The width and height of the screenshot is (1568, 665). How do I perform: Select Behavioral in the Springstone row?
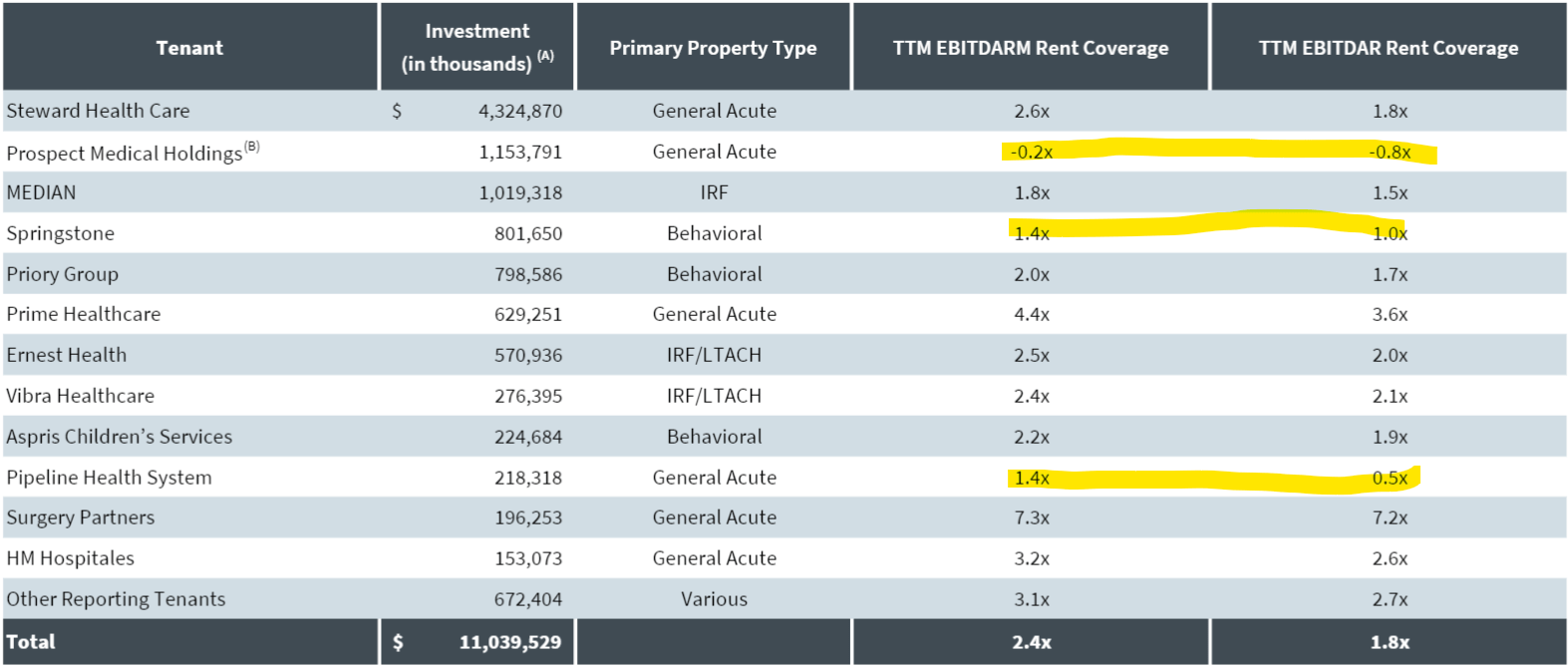(715, 233)
